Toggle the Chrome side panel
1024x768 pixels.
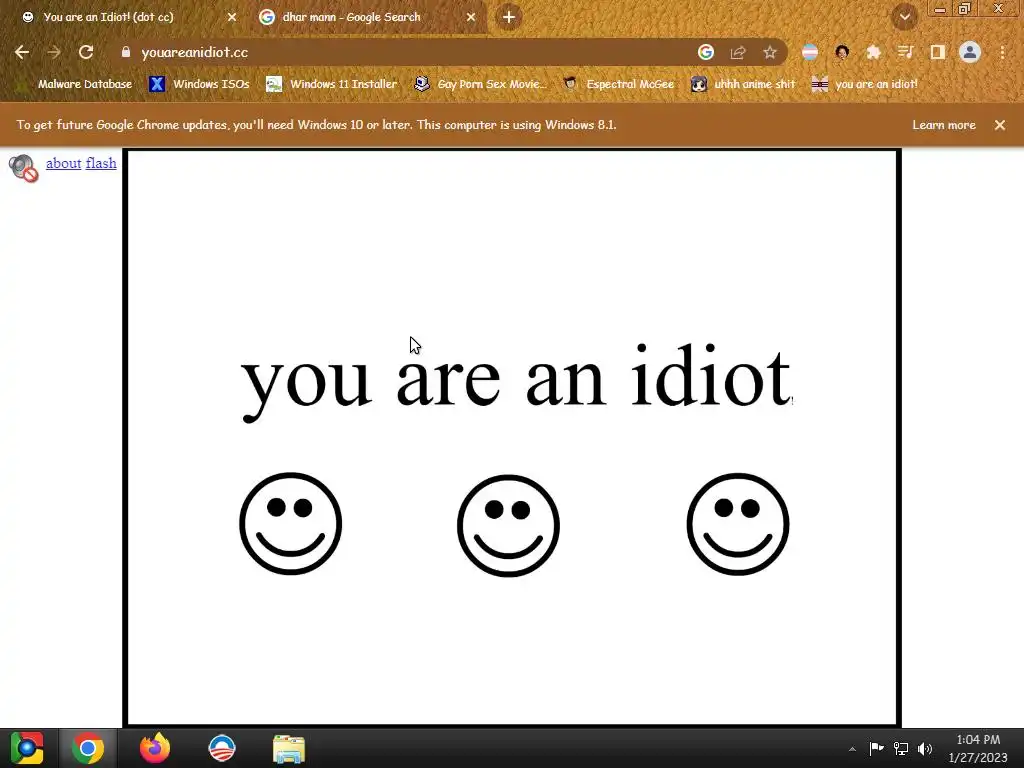point(938,52)
